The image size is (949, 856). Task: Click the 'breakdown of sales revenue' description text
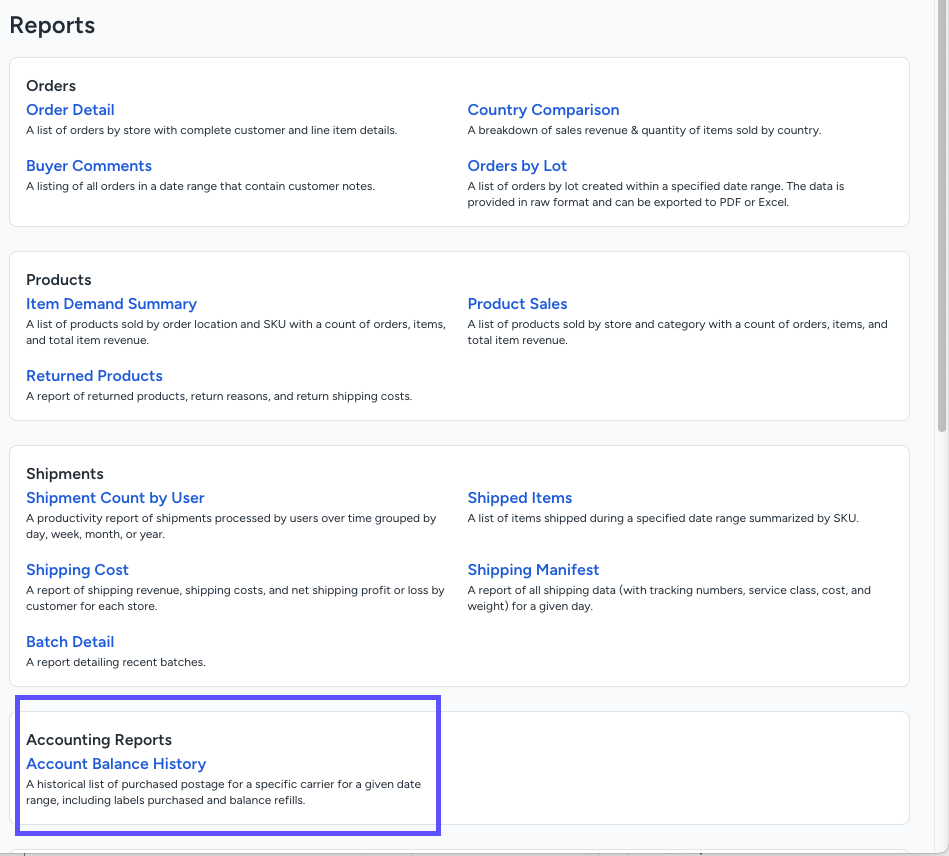coord(644,130)
